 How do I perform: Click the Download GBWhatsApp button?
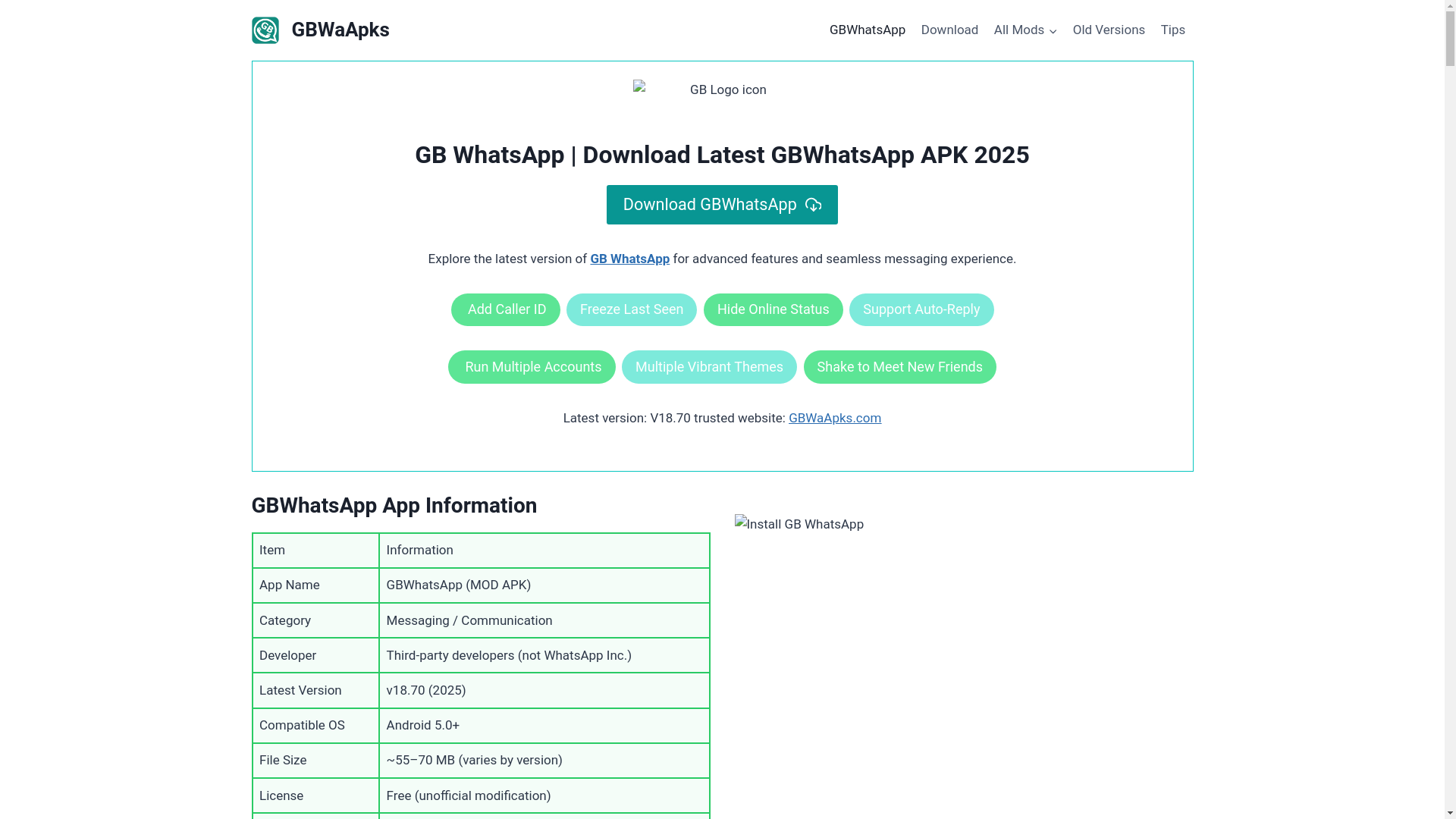pos(722,205)
